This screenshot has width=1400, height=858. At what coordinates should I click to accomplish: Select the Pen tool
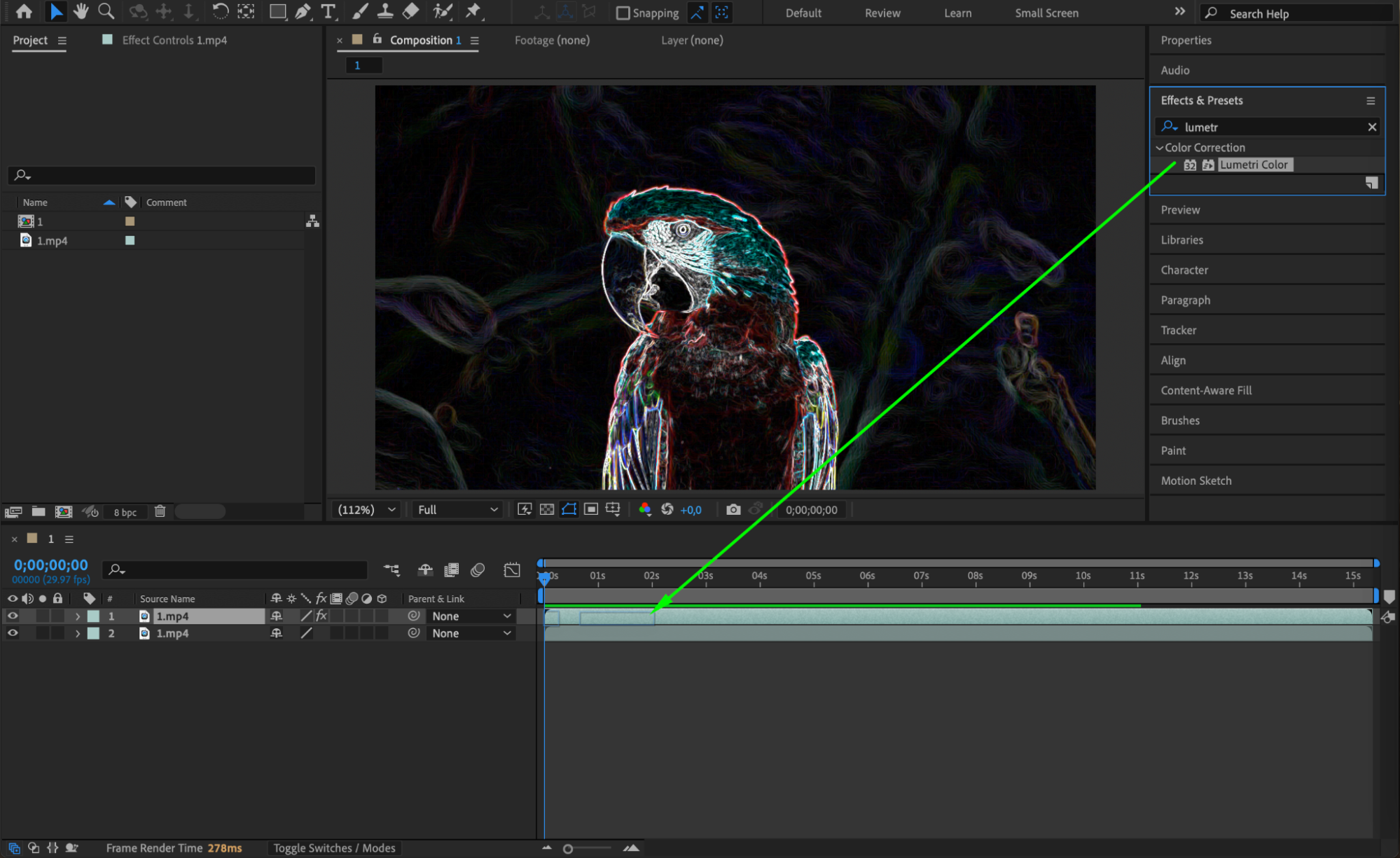pos(303,11)
